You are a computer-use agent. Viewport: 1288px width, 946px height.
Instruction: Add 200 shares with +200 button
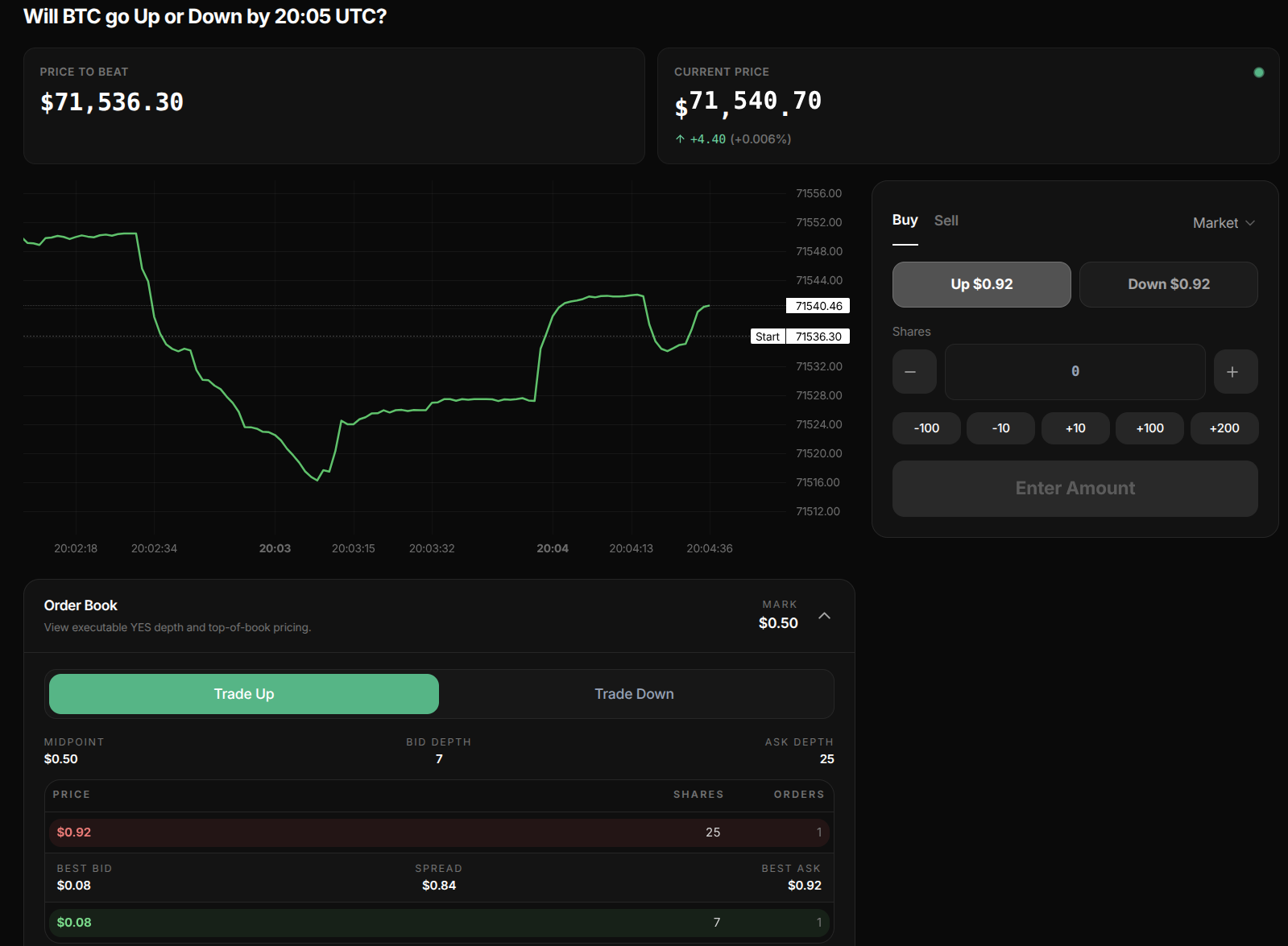click(1224, 428)
